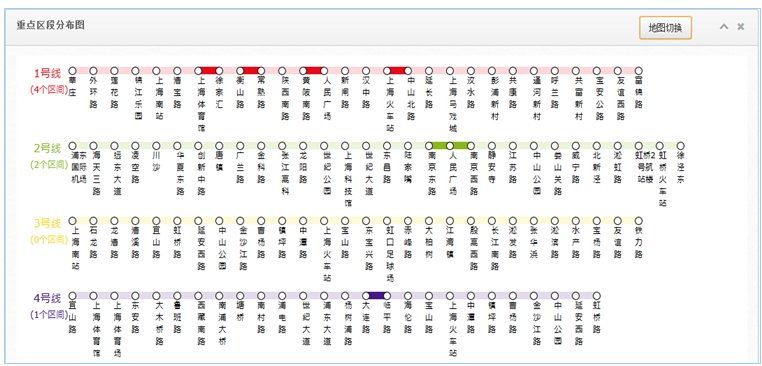Image resolution: width=762 pixels, height=366 pixels.
Task: Click the 浦东国际机场 station node on Line 2
Action: tap(72, 145)
